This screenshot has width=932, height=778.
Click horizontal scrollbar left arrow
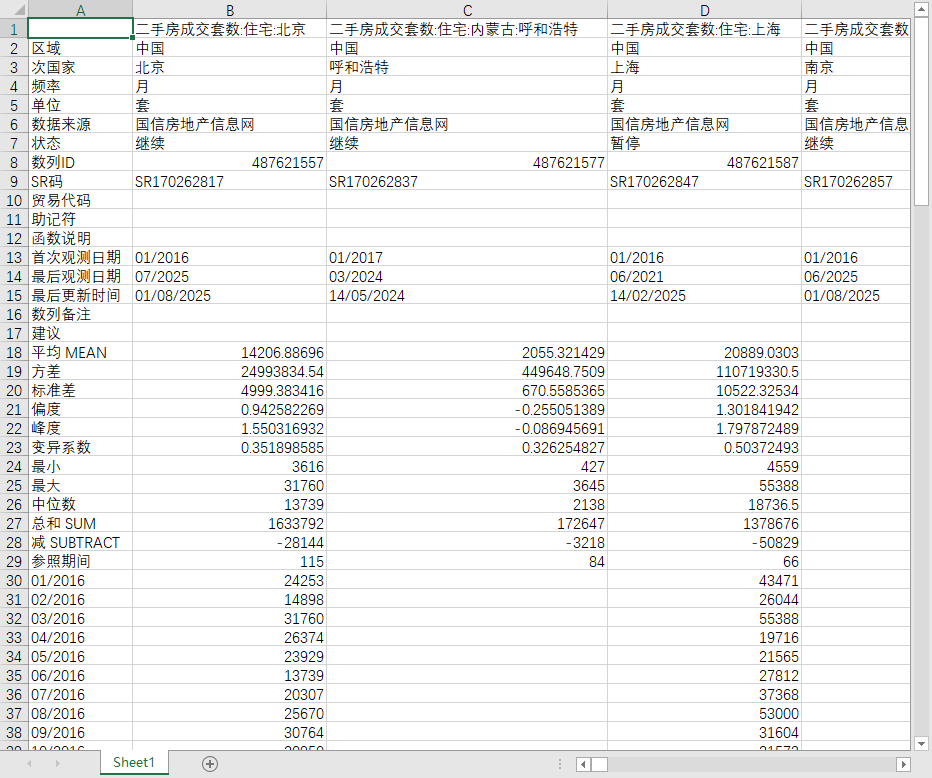583,764
